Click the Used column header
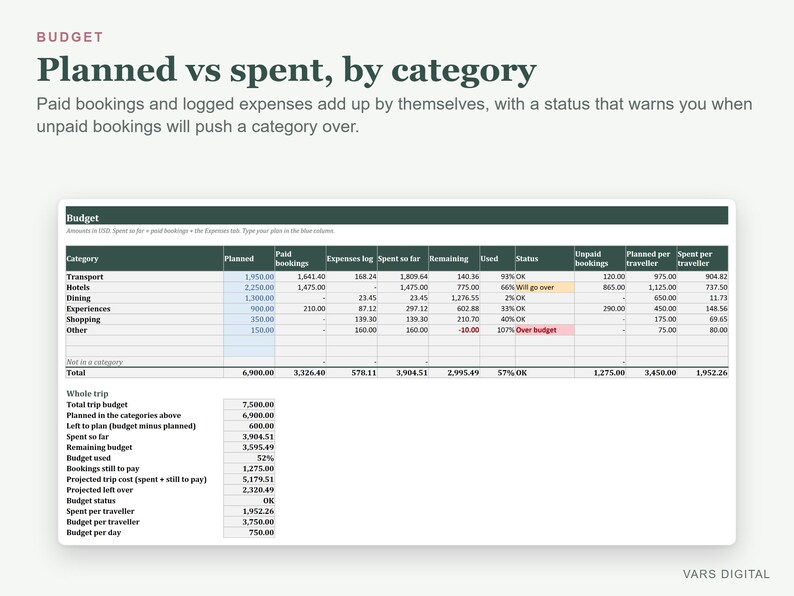The width and height of the screenshot is (794, 596). pyautogui.click(x=497, y=259)
